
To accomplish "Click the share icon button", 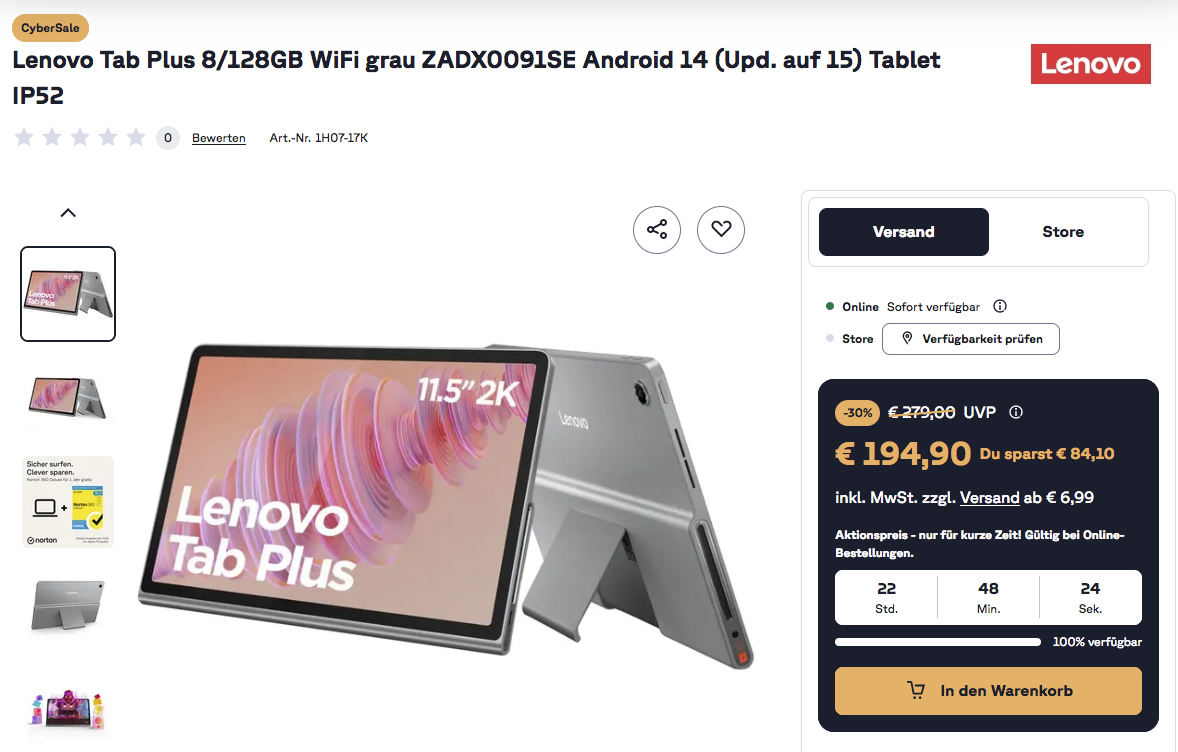I will click(x=657, y=229).
